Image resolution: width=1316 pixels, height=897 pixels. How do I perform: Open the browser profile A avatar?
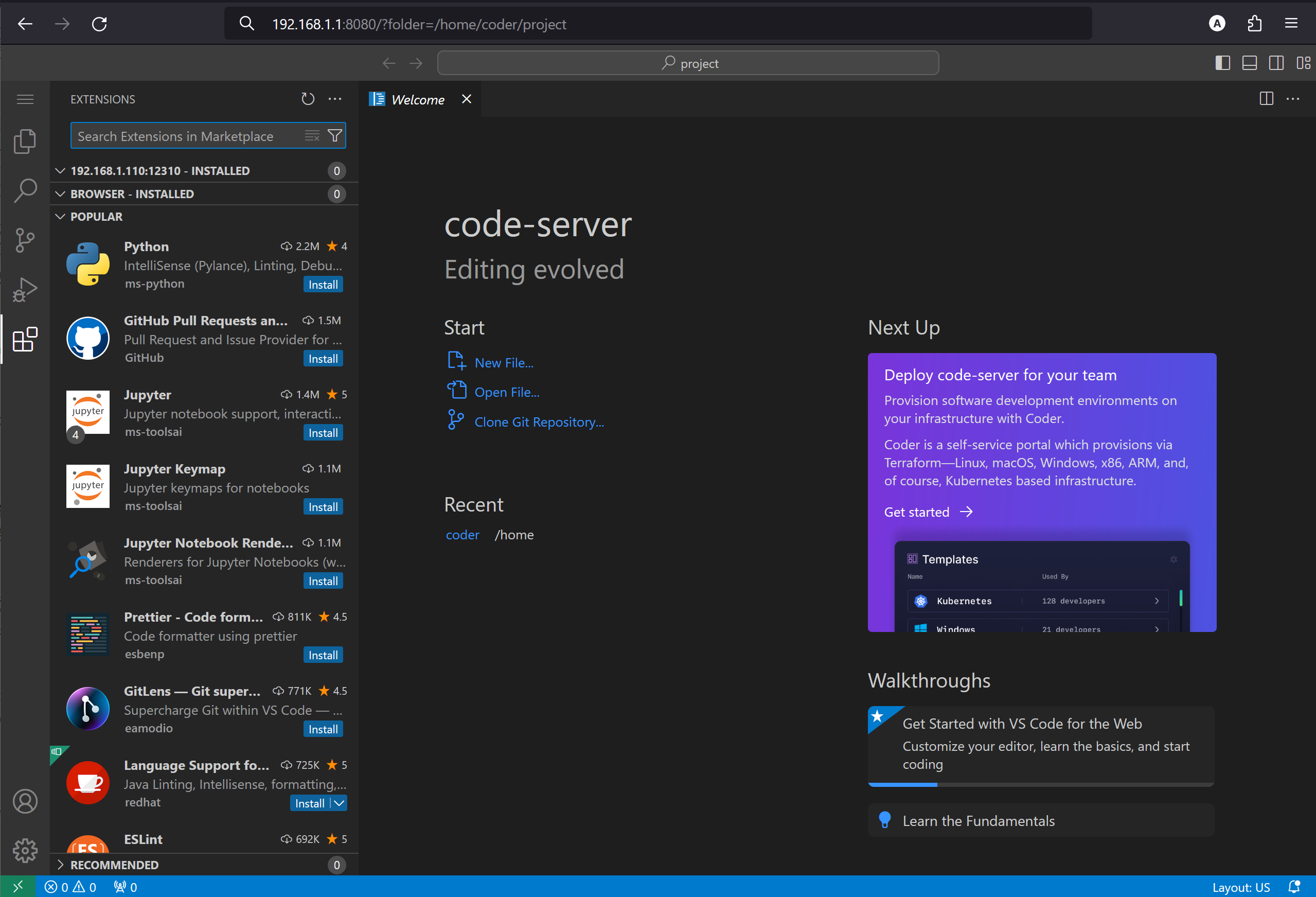[x=1217, y=23]
